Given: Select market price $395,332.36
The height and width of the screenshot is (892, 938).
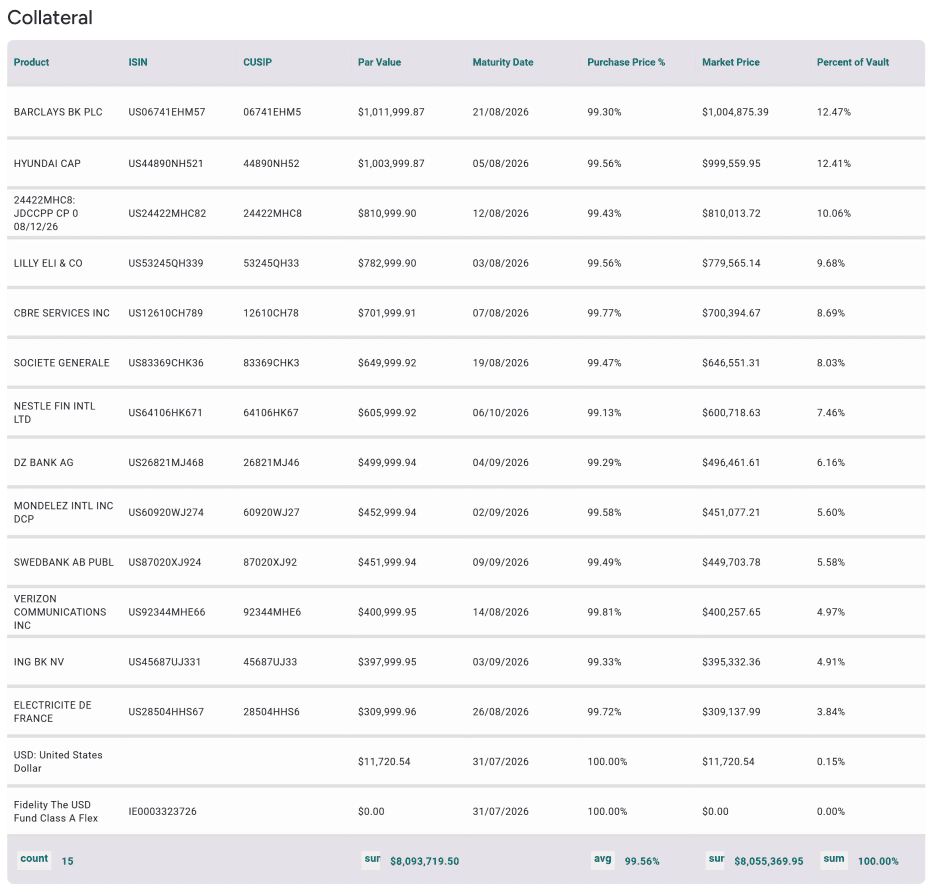Looking at the screenshot, I should pyautogui.click(x=731, y=662).
